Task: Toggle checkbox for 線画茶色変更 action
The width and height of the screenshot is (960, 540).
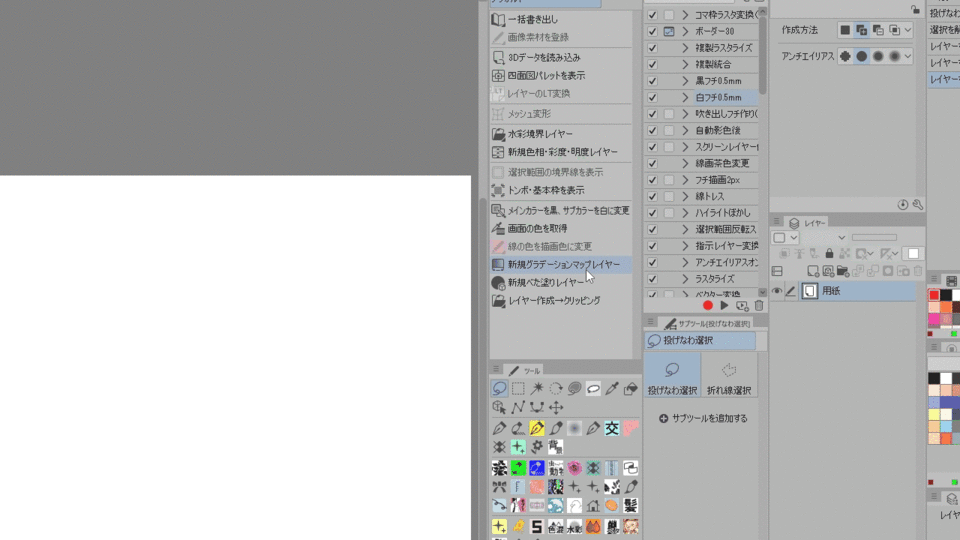Action: pos(652,163)
